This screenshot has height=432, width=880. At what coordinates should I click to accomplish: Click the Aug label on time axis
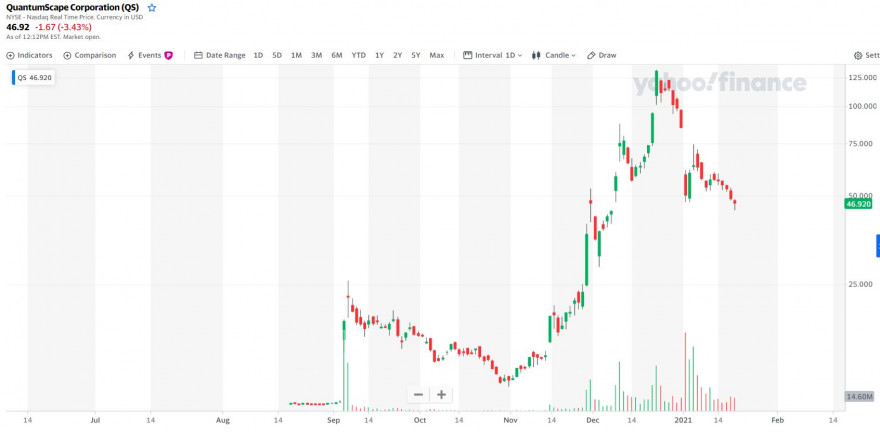223,419
